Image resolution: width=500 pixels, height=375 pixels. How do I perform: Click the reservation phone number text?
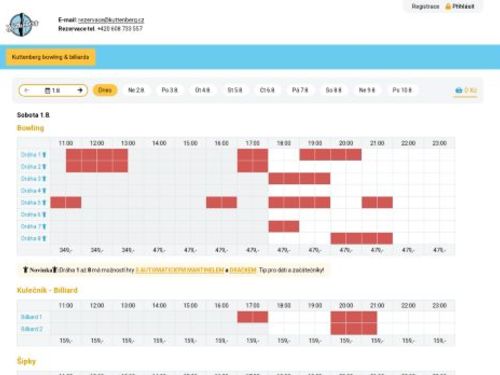[x=120, y=29]
